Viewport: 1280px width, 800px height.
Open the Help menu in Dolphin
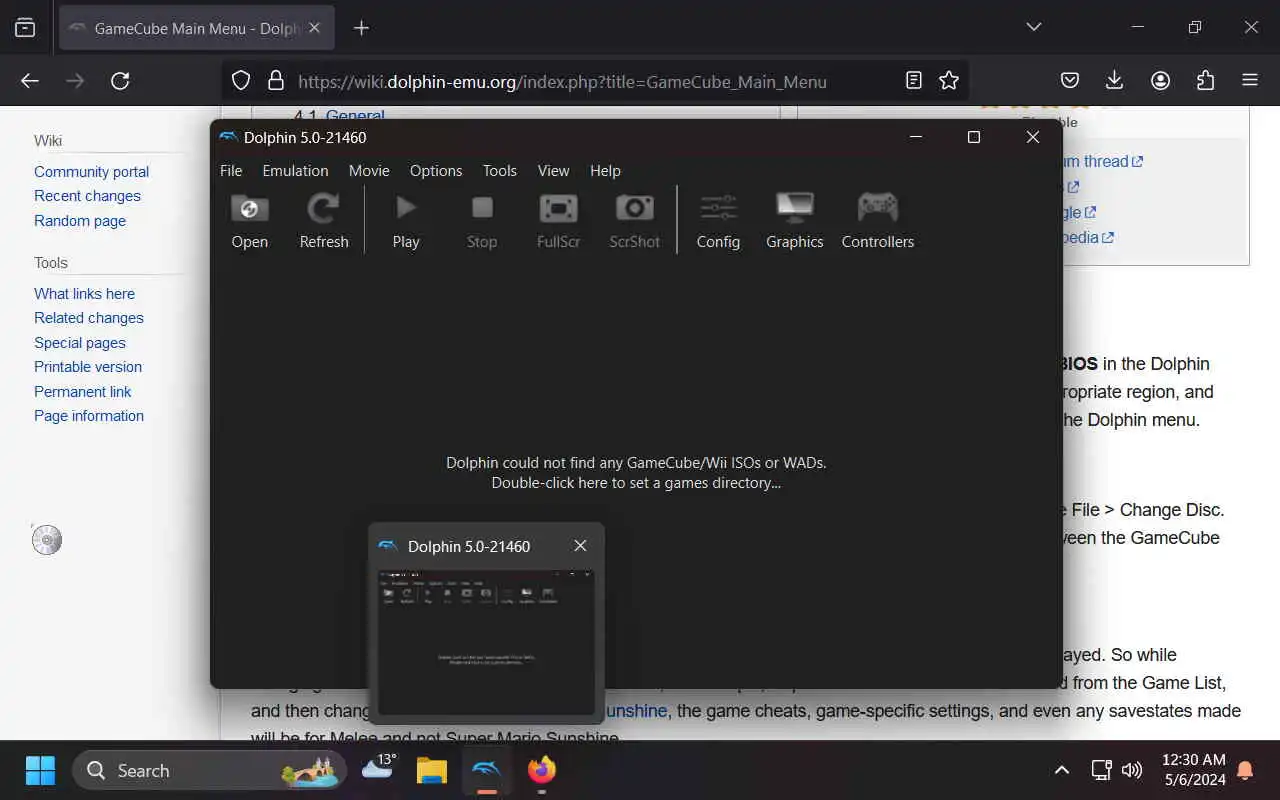[x=605, y=171]
